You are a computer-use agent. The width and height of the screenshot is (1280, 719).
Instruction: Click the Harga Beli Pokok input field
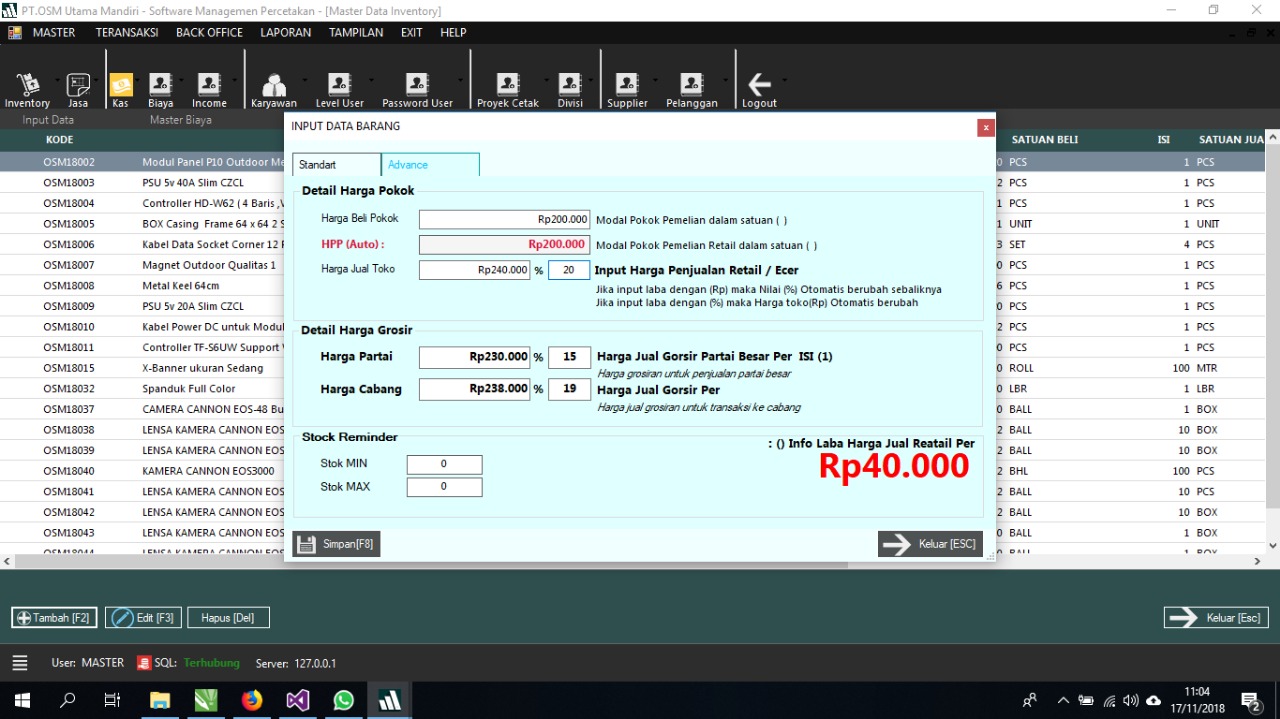pos(504,219)
